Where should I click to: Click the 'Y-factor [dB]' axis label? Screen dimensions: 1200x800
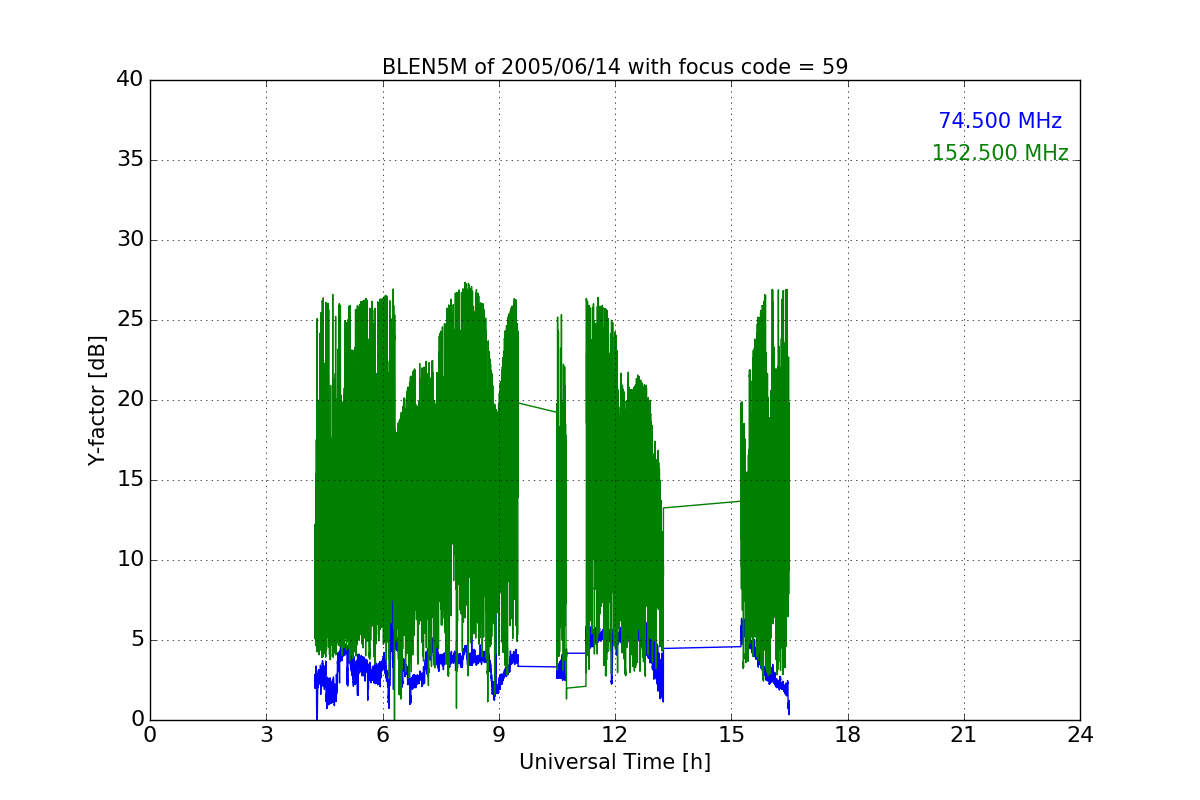pyautogui.click(x=97, y=400)
